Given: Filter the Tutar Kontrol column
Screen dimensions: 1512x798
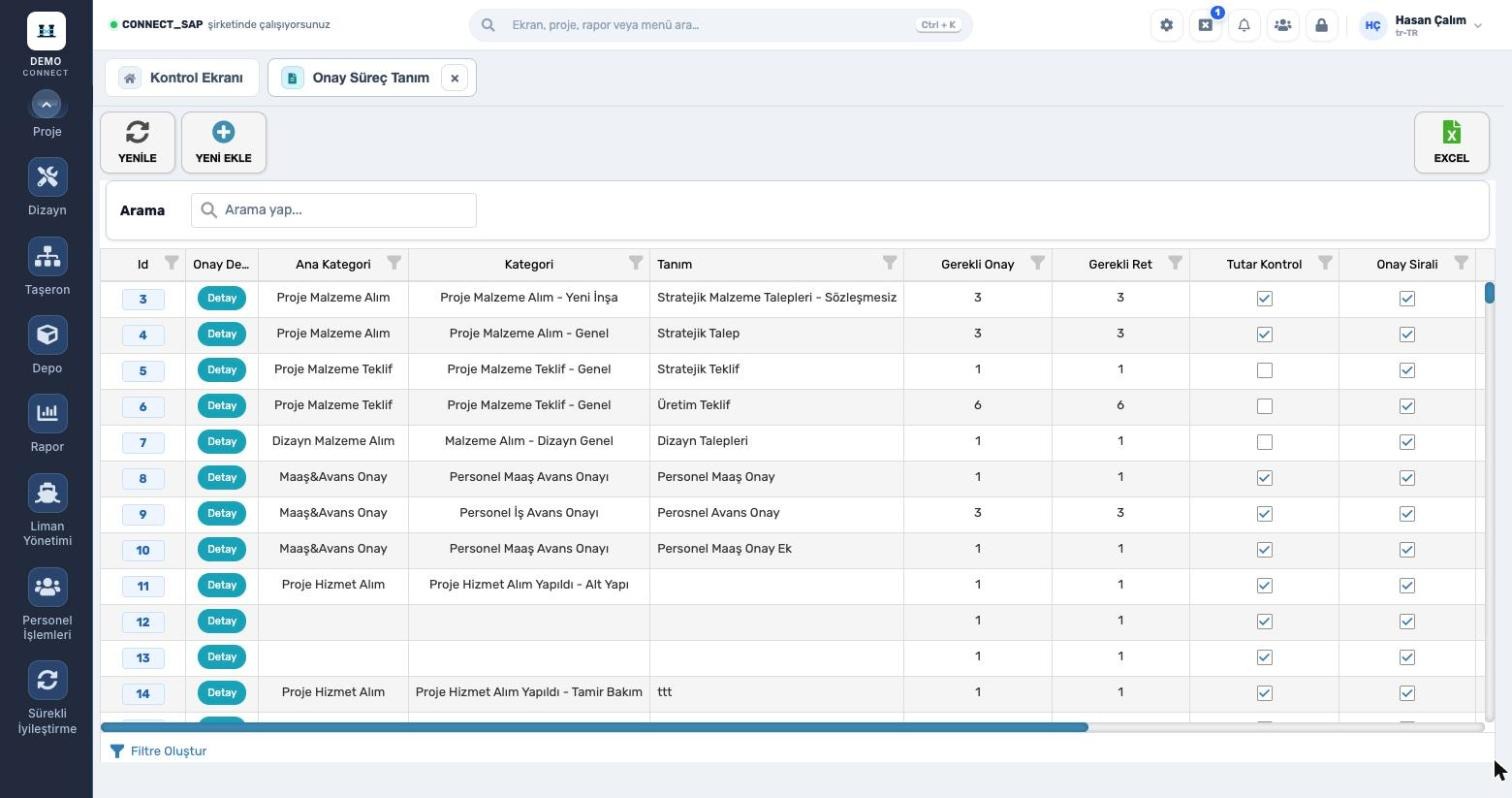Looking at the screenshot, I should (1325, 263).
